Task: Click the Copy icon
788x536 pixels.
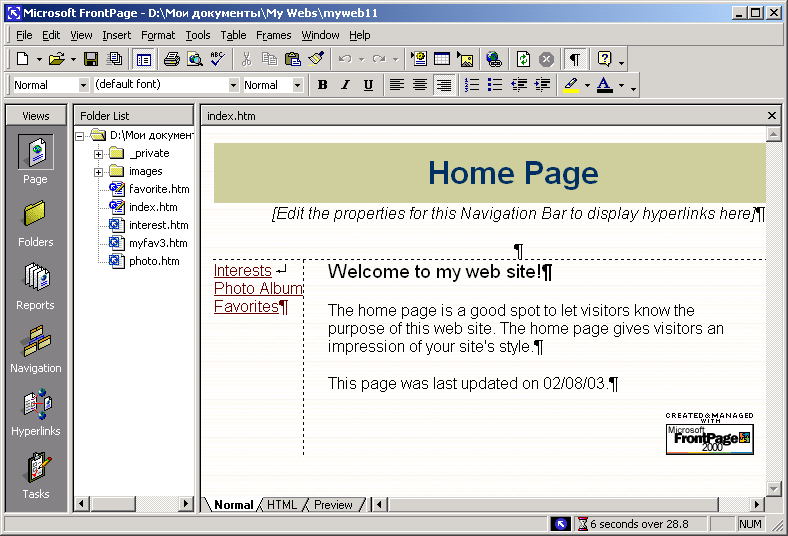Action: point(269,59)
